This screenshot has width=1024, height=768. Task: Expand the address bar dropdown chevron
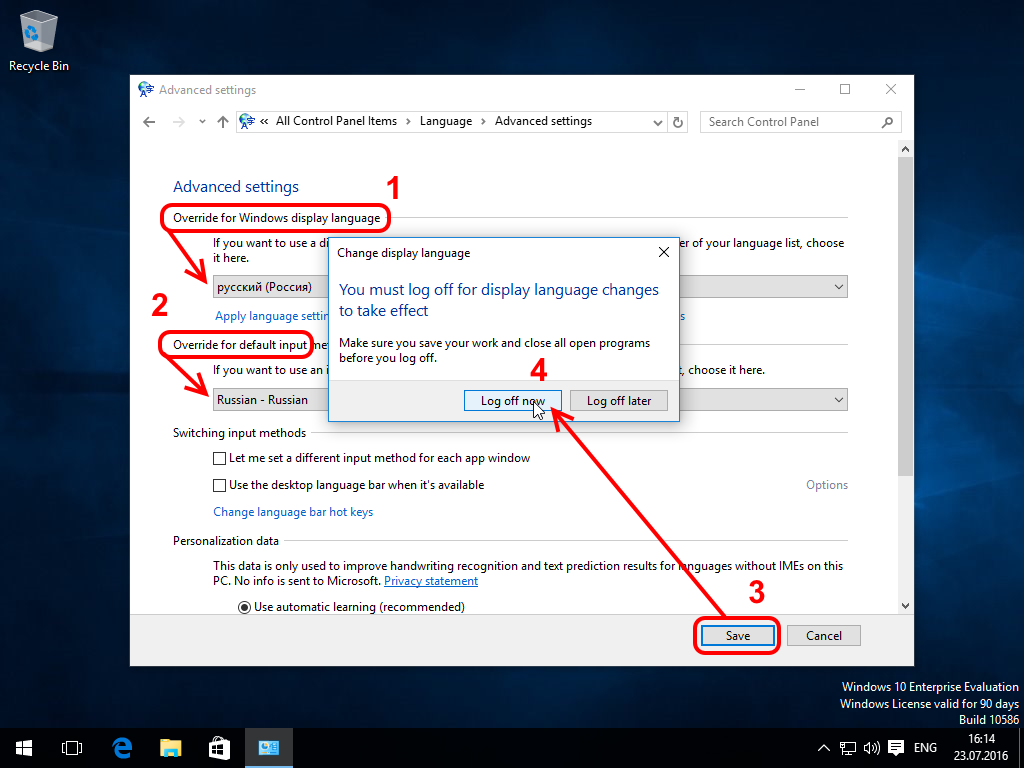[x=657, y=121]
